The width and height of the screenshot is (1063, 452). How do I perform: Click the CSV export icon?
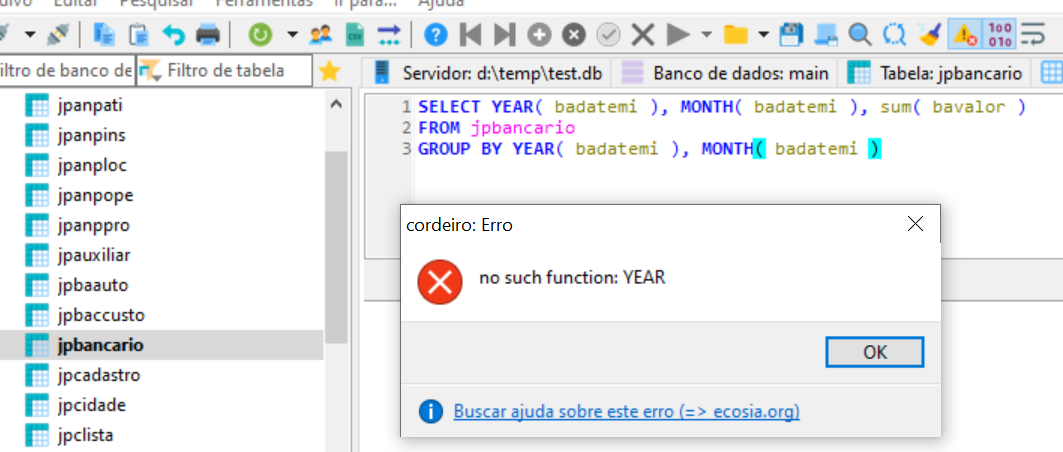pyautogui.click(x=354, y=34)
